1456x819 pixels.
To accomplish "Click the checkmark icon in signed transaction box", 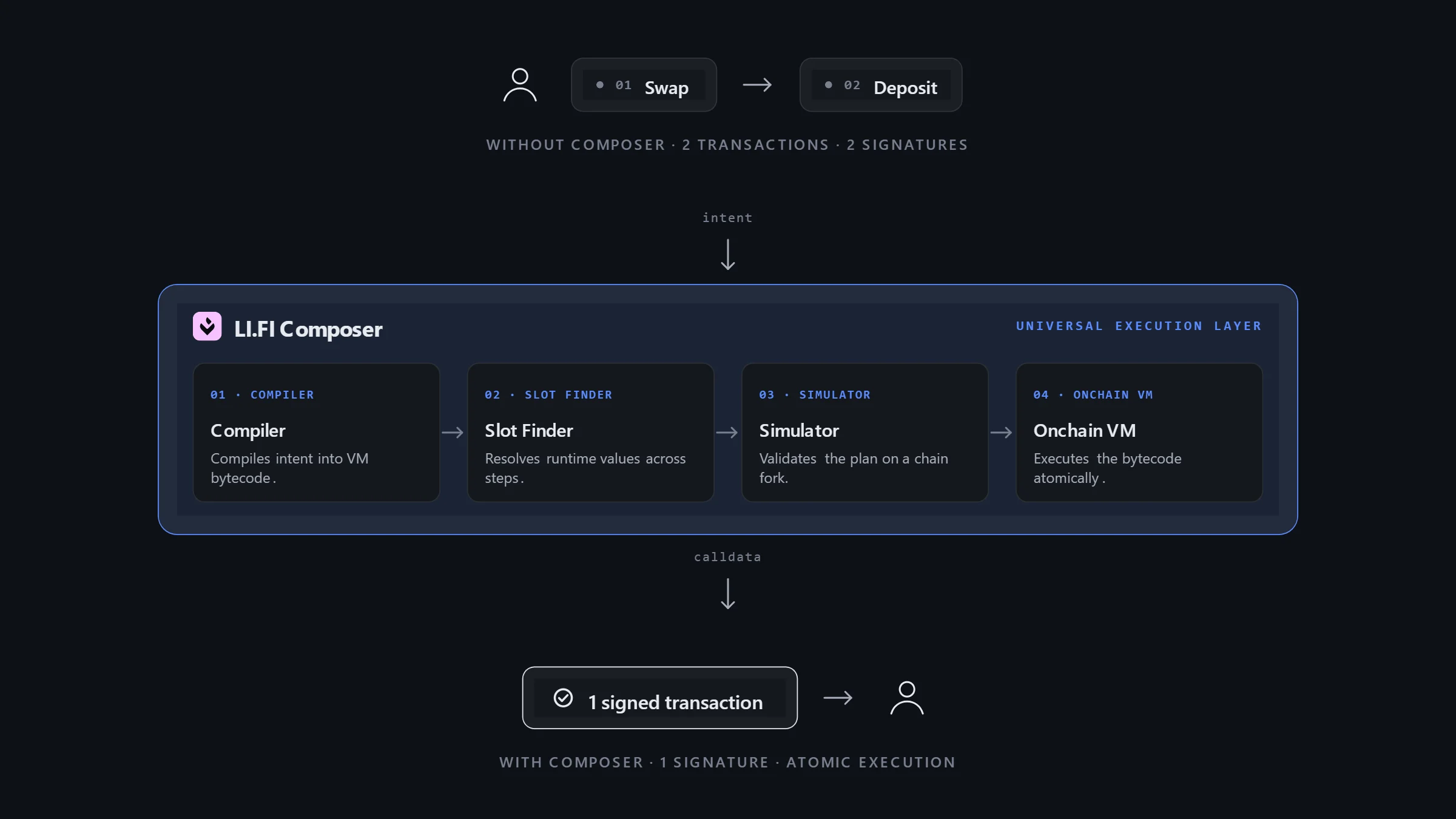I will point(563,698).
